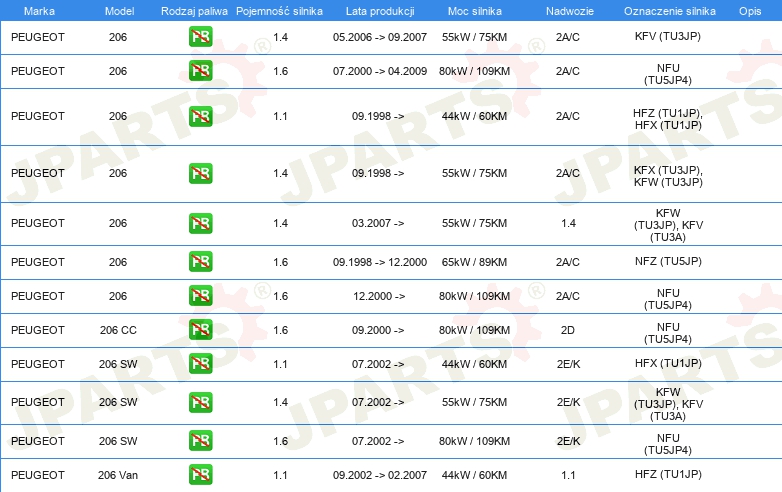Click the petrol icon in the HFZ, HFX engine row
The height and width of the screenshot is (492, 782).
click(200, 116)
